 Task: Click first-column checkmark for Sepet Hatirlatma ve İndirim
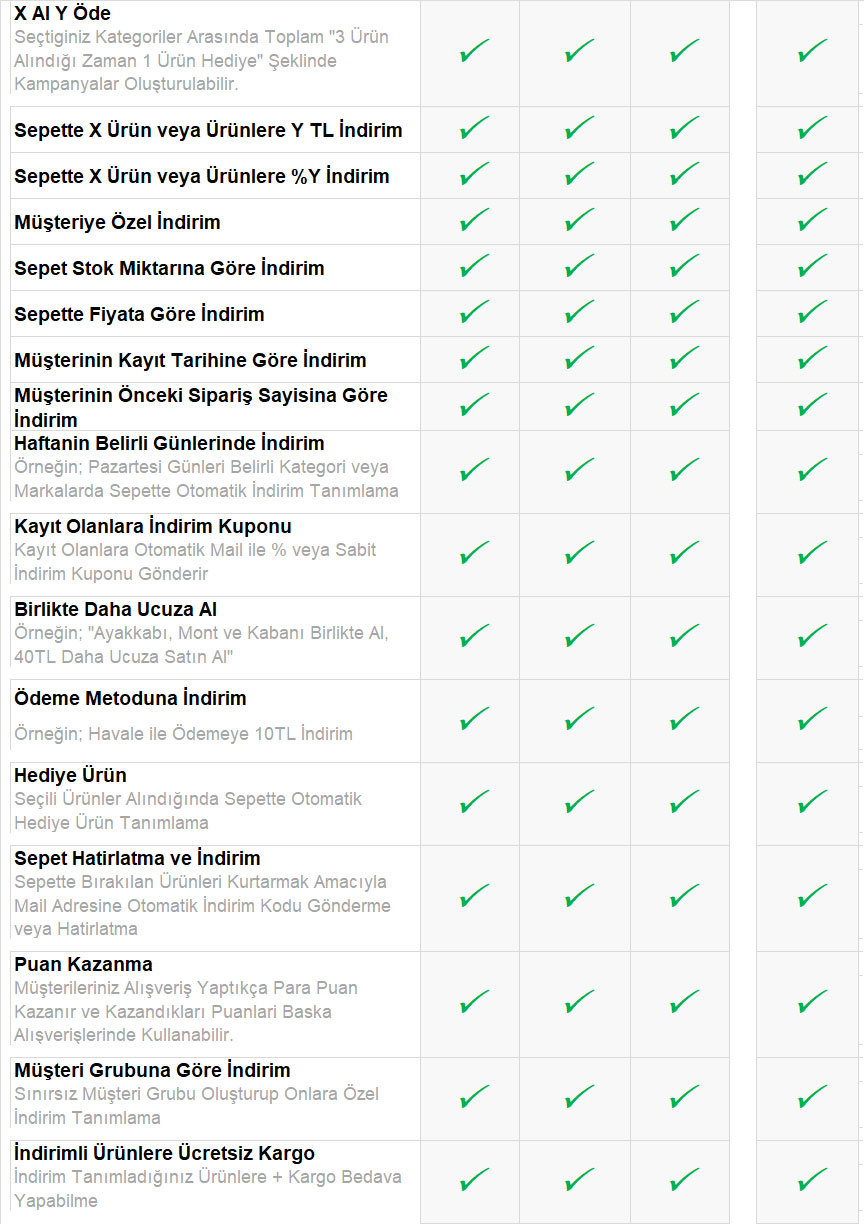coord(474,897)
